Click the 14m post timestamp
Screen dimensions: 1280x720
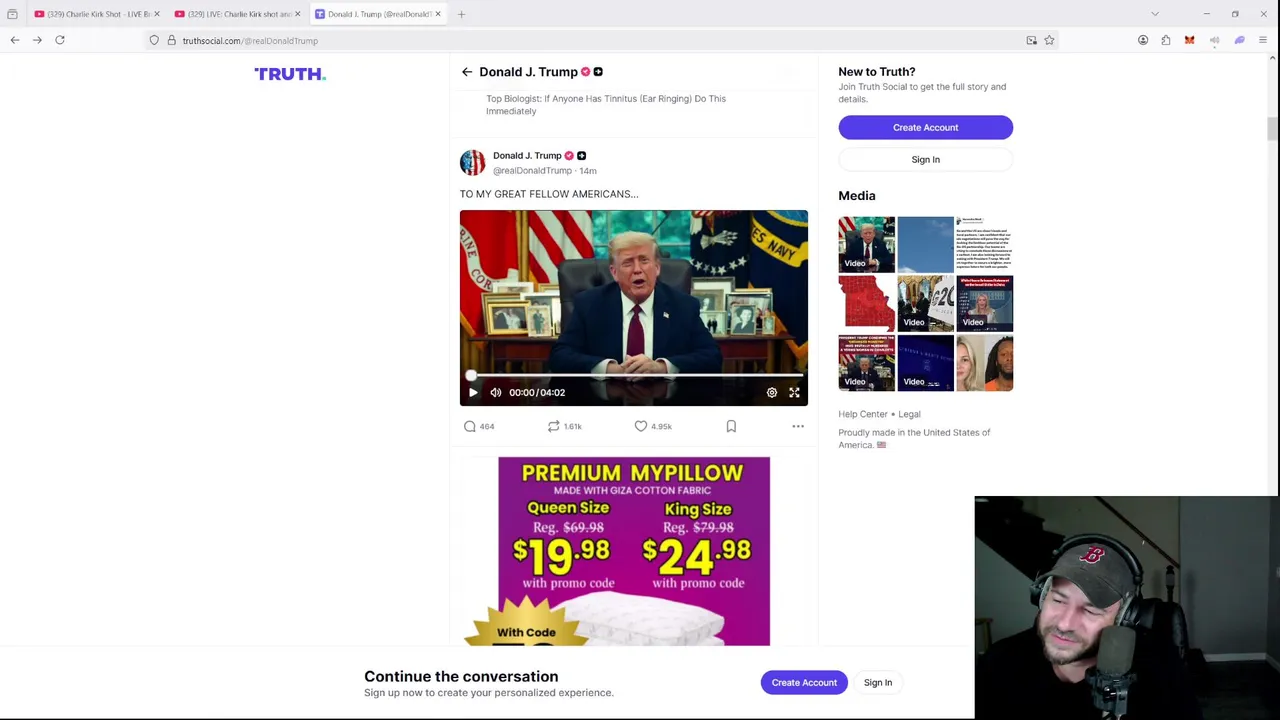pyautogui.click(x=588, y=171)
